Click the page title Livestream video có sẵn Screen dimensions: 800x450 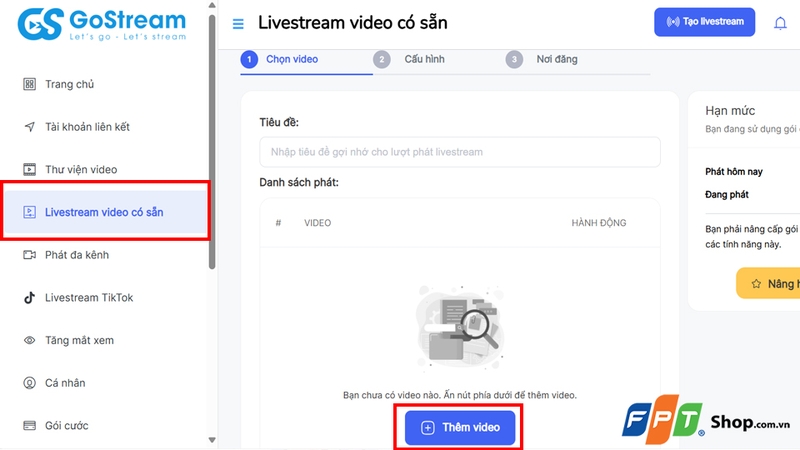tap(353, 23)
